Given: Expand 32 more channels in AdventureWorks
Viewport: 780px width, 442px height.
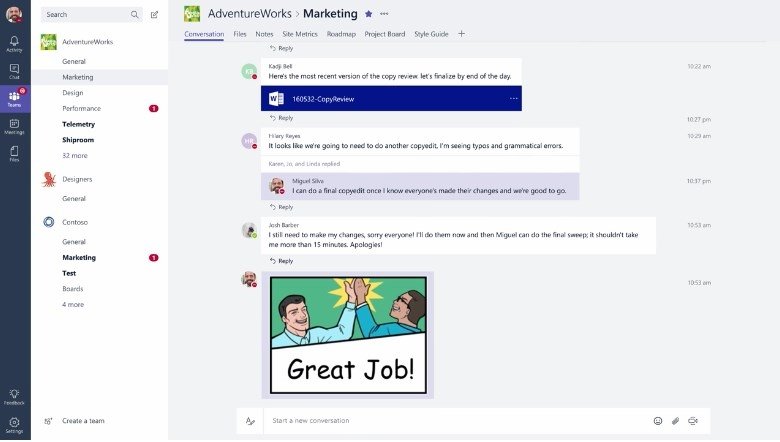Looking at the screenshot, I should pyautogui.click(x=75, y=156).
